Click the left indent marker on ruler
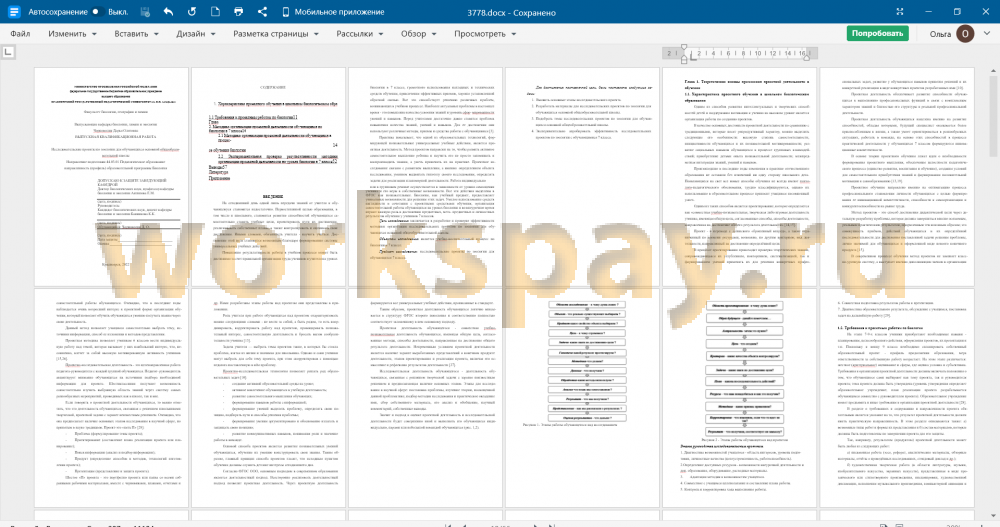The height and width of the screenshot is (527, 1000). pyautogui.click(x=684, y=59)
